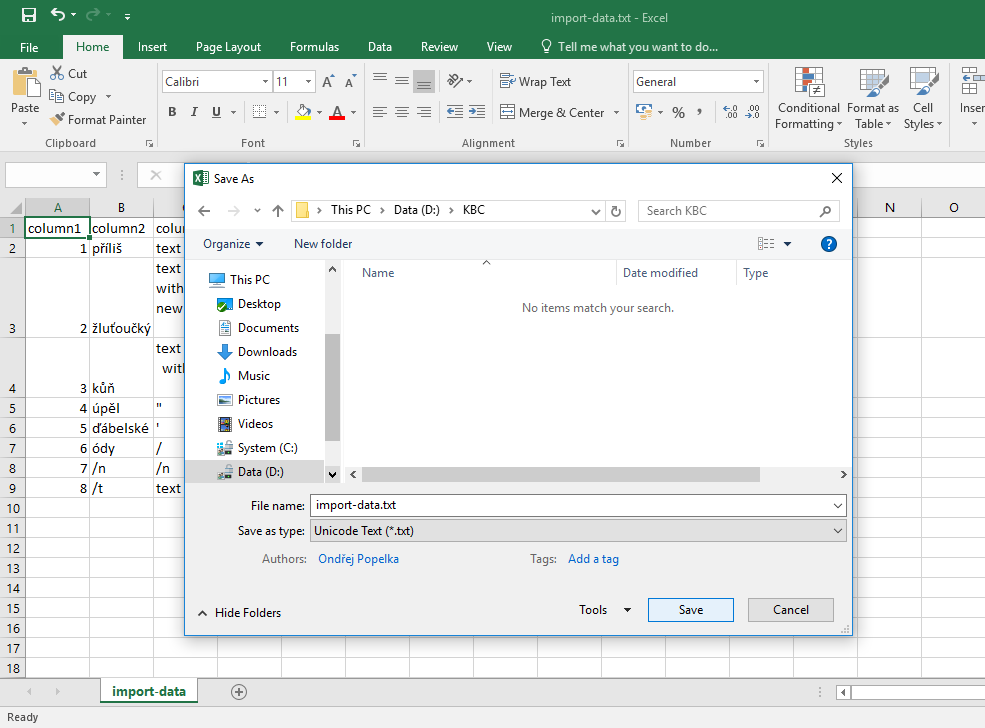Switch to the Formulas tab
Image resolution: width=985 pixels, height=728 pixels.
(x=314, y=47)
